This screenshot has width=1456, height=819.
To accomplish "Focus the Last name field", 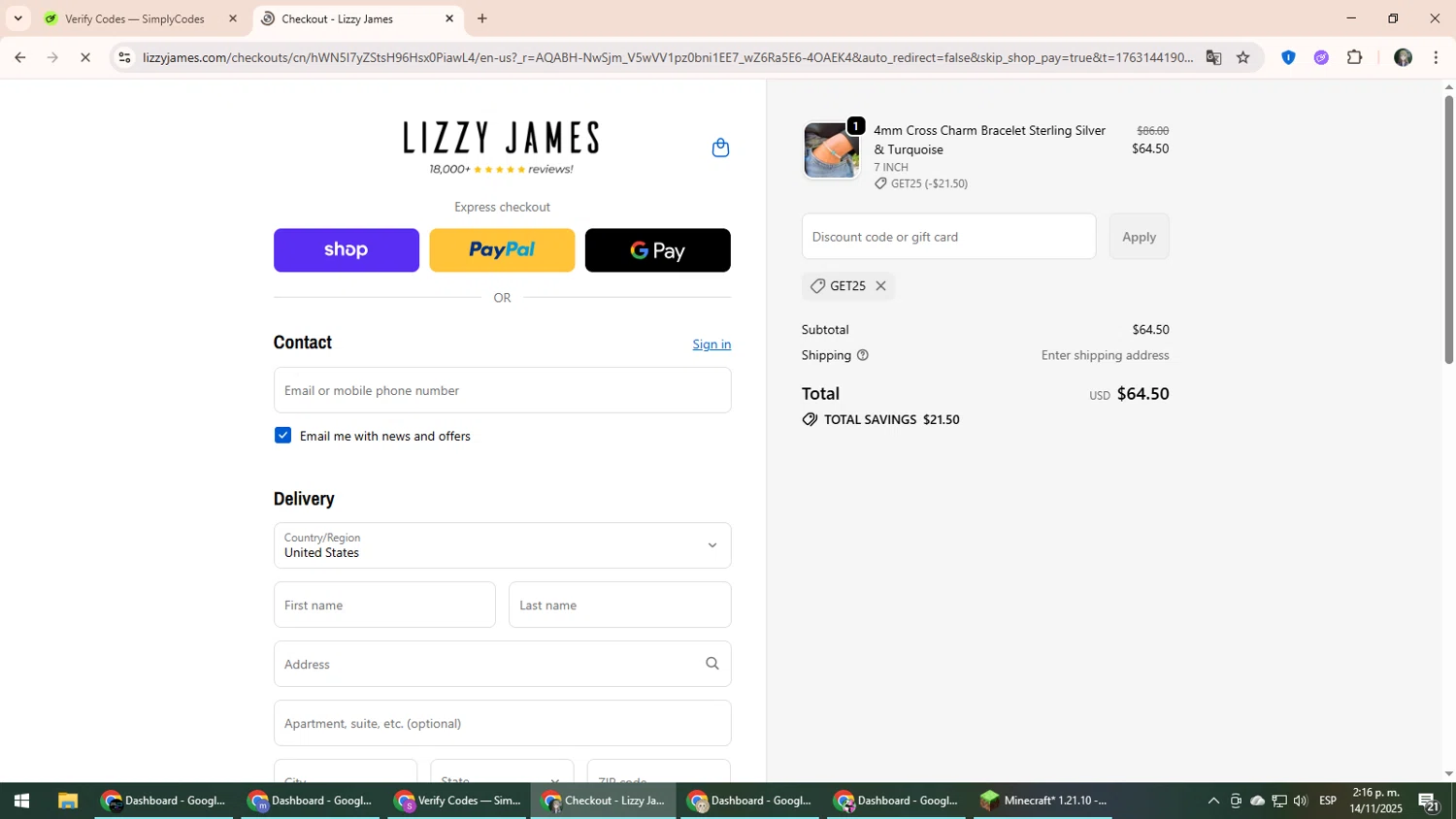I will (619, 605).
